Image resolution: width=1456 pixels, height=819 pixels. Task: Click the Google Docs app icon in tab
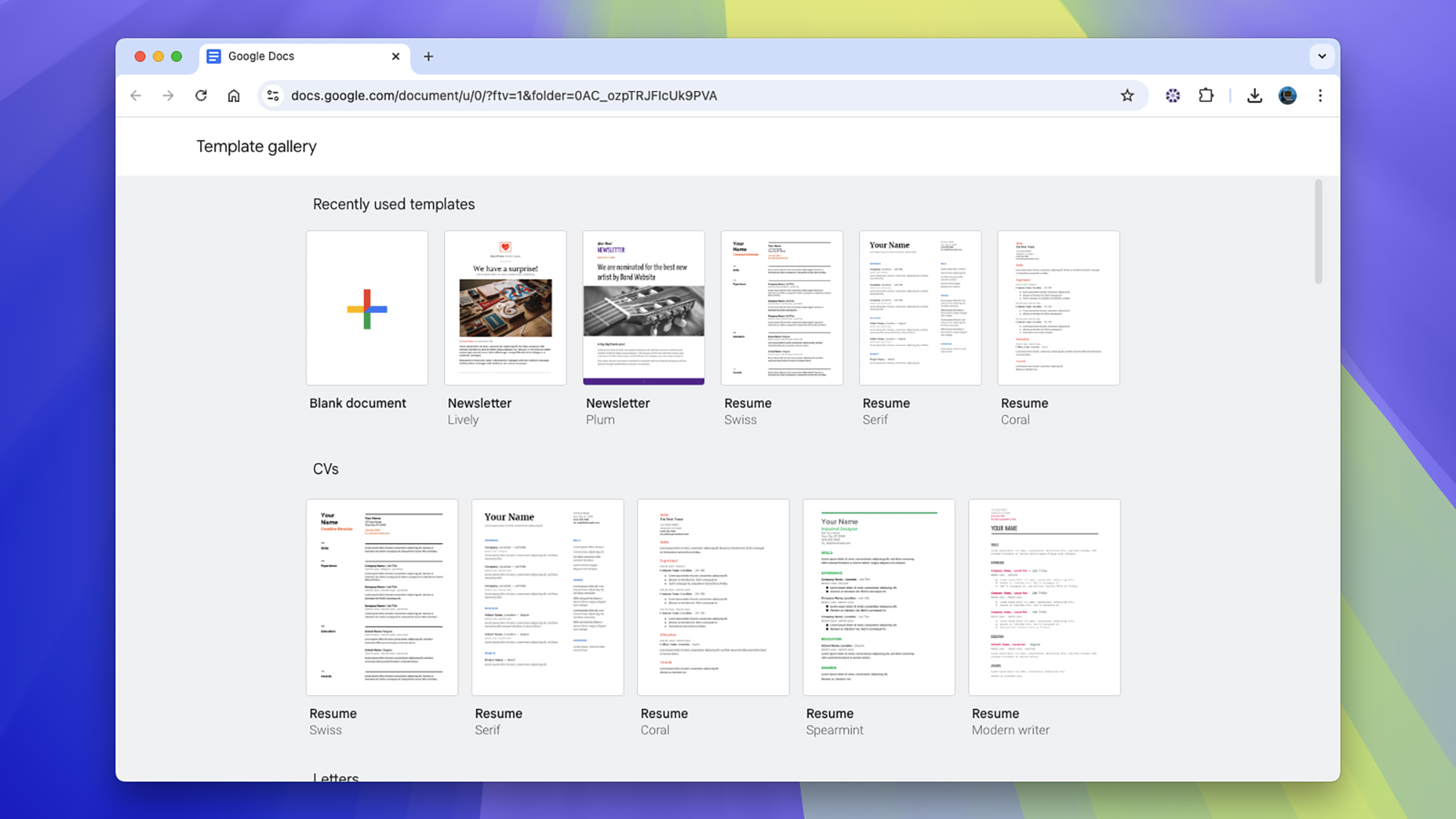(x=214, y=56)
